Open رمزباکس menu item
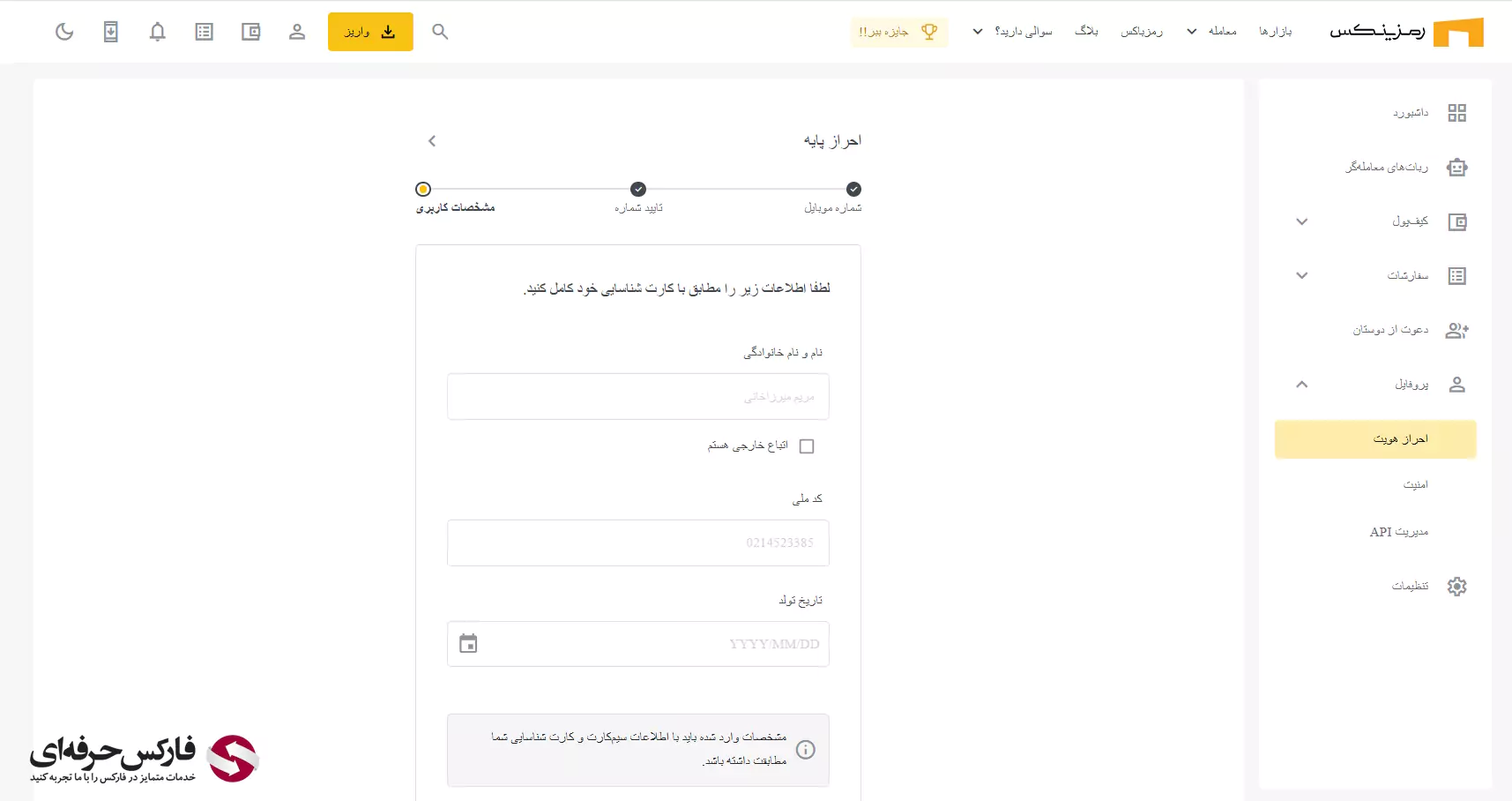The height and width of the screenshot is (801, 1512). point(1142,32)
